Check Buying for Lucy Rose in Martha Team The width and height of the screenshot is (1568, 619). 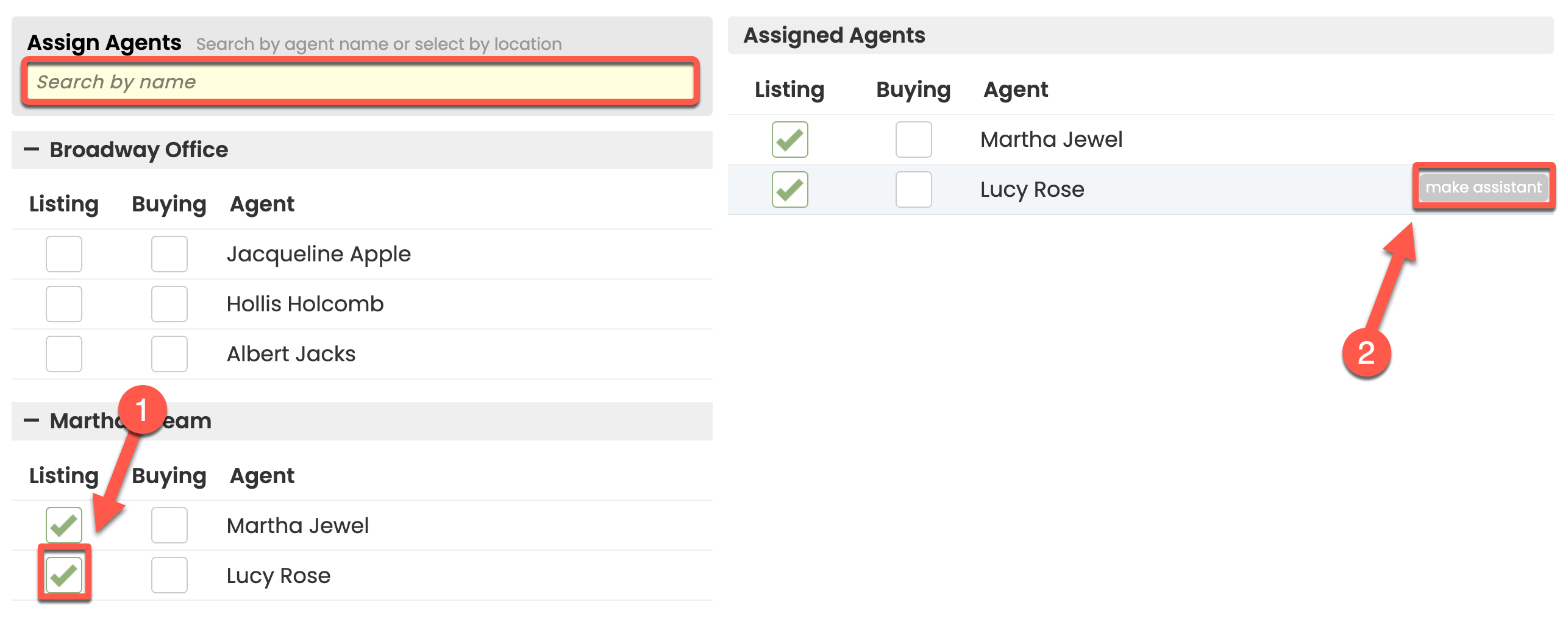coord(169,575)
